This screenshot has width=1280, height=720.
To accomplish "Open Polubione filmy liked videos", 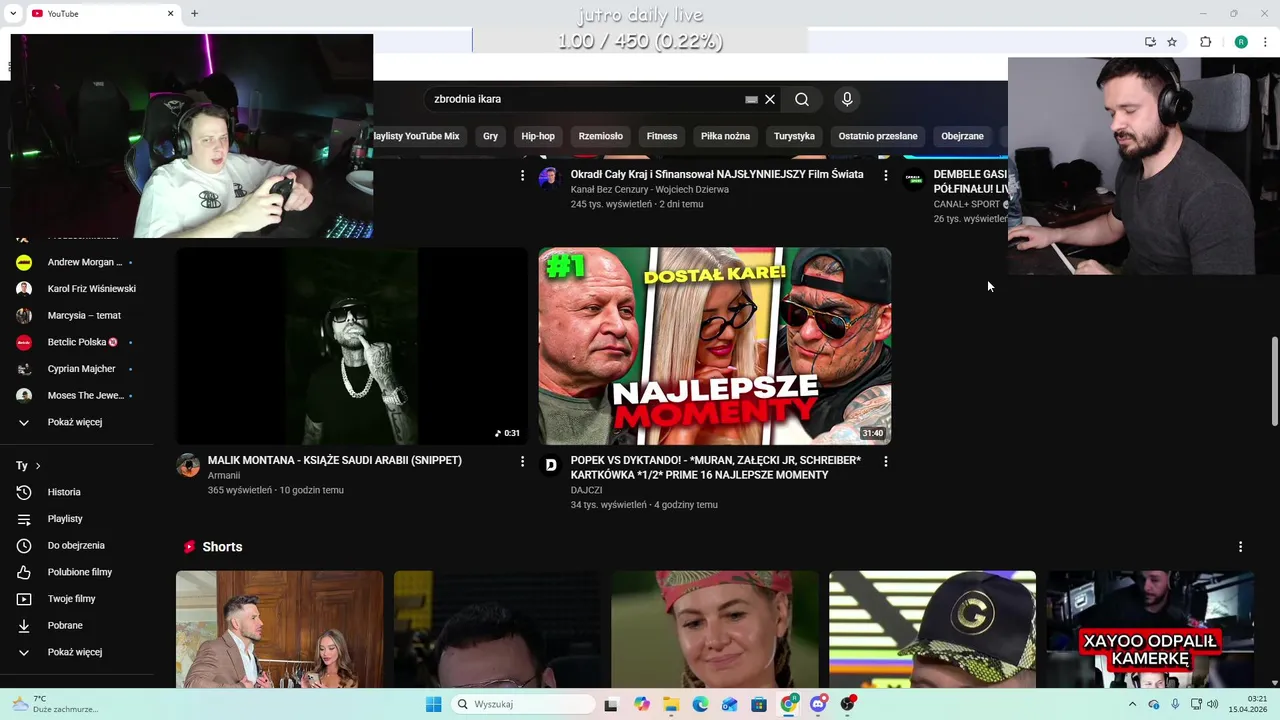I will [77, 572].
